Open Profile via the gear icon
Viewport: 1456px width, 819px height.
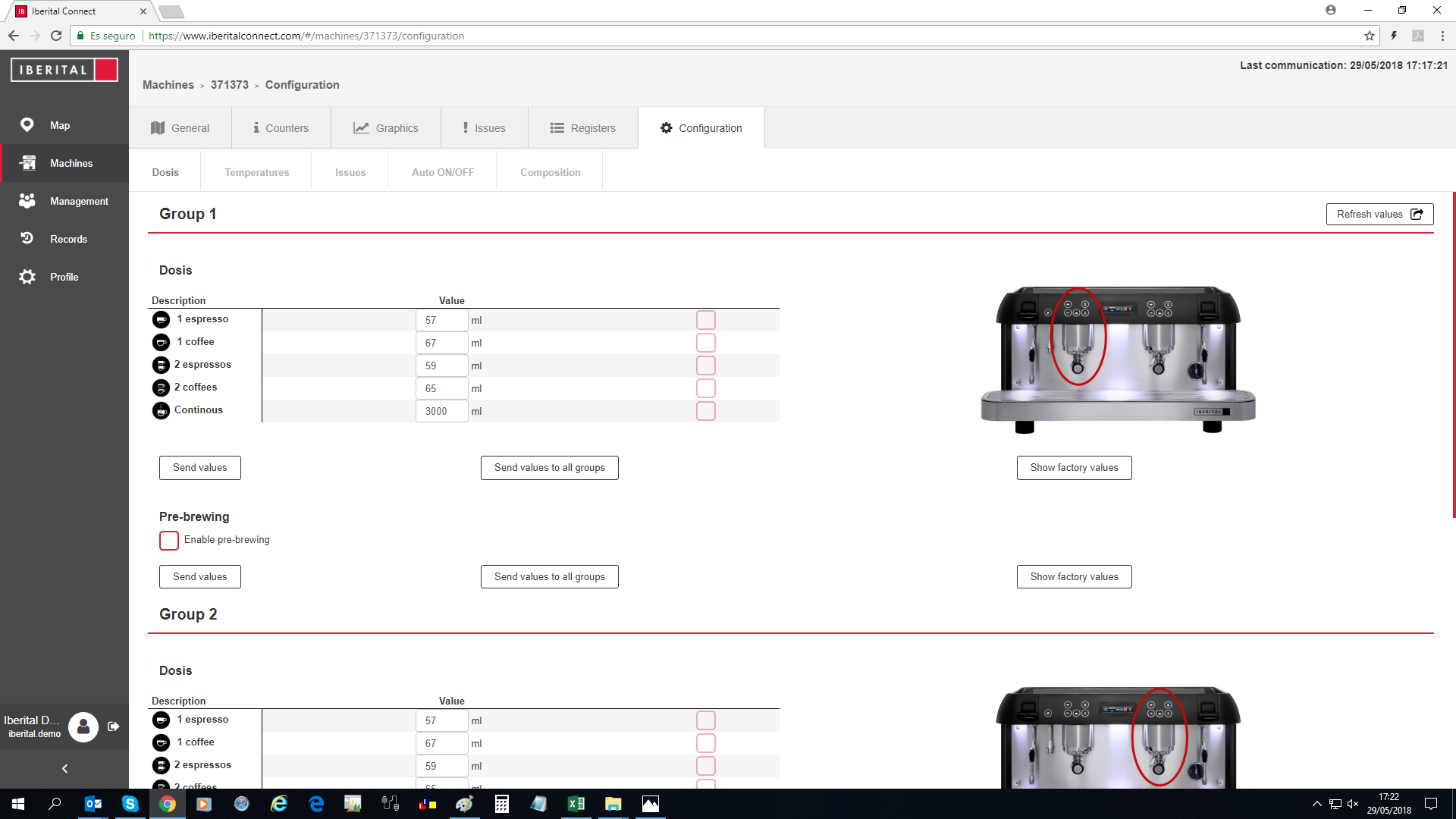[x=27, y=277]
